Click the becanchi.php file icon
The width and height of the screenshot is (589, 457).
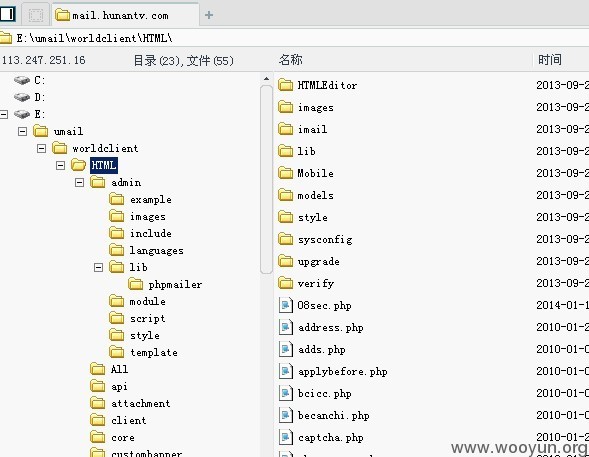click(x=285, y=415)
